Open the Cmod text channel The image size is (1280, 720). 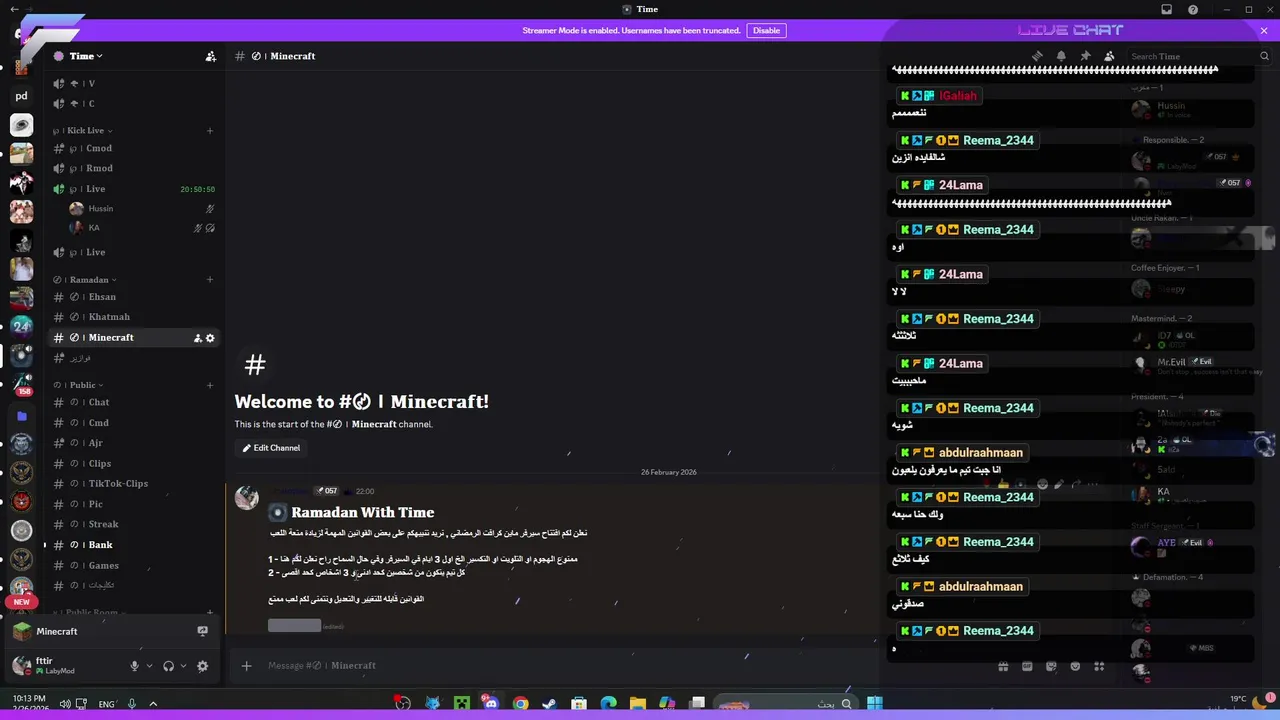point(133,148)
